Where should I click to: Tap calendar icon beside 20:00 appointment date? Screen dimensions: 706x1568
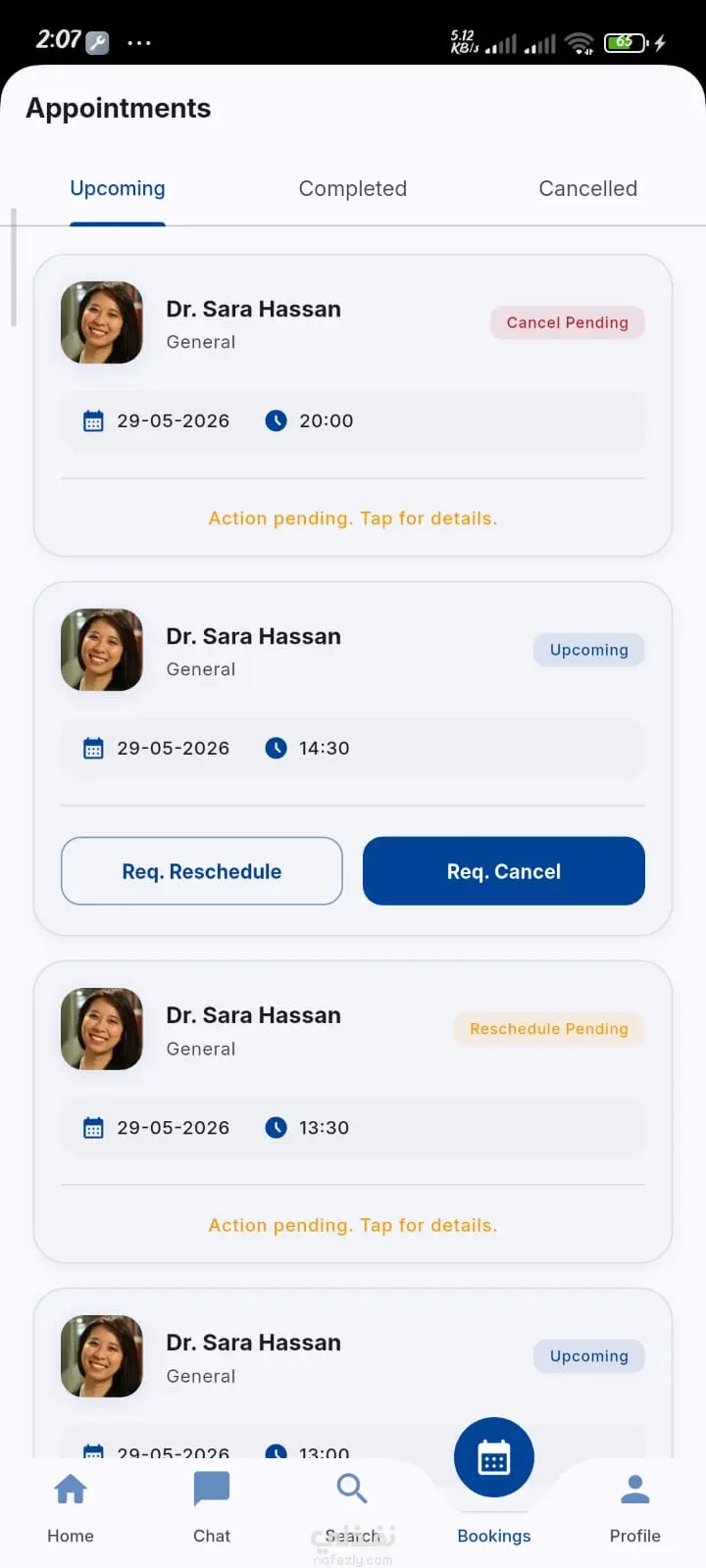pyautogui.click(x=93, y=421)
